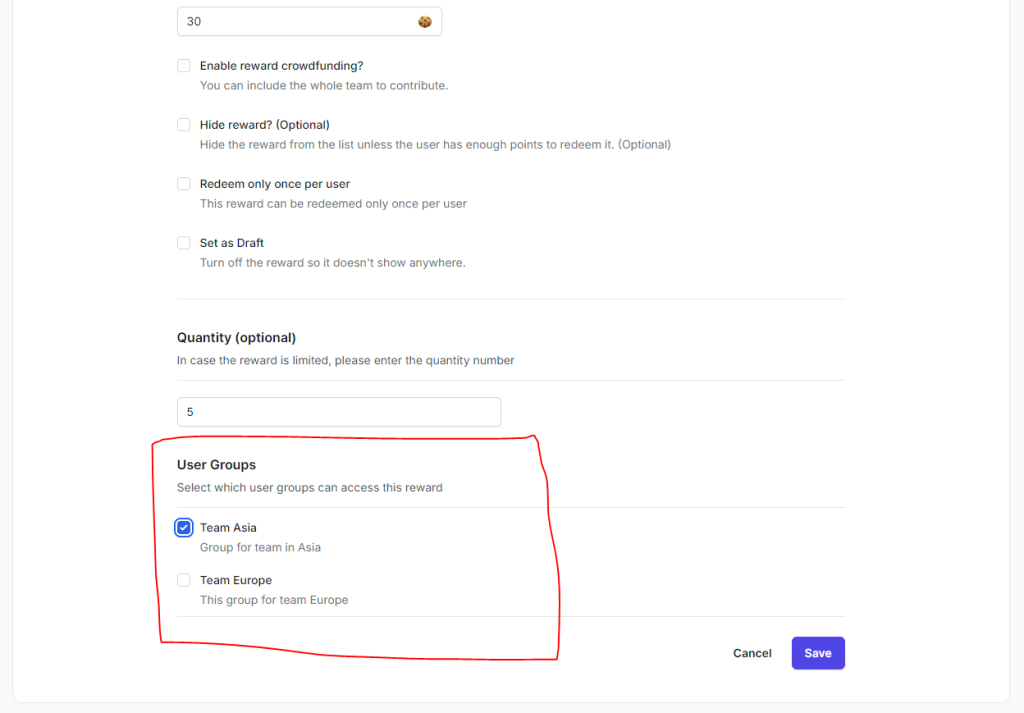Click the 'Quantity (optional)' section heading
1024x713 pixels.
tap(236, 338)
